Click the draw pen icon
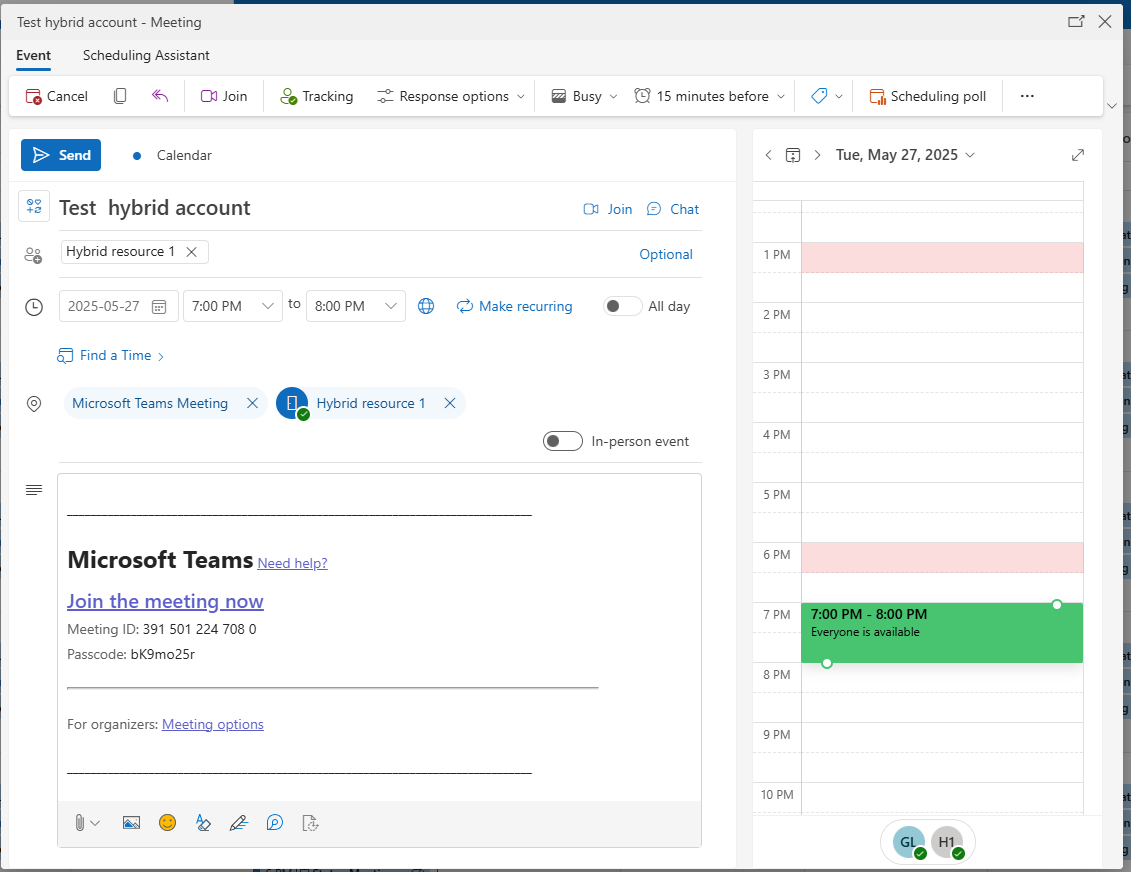 click(239, 823)
